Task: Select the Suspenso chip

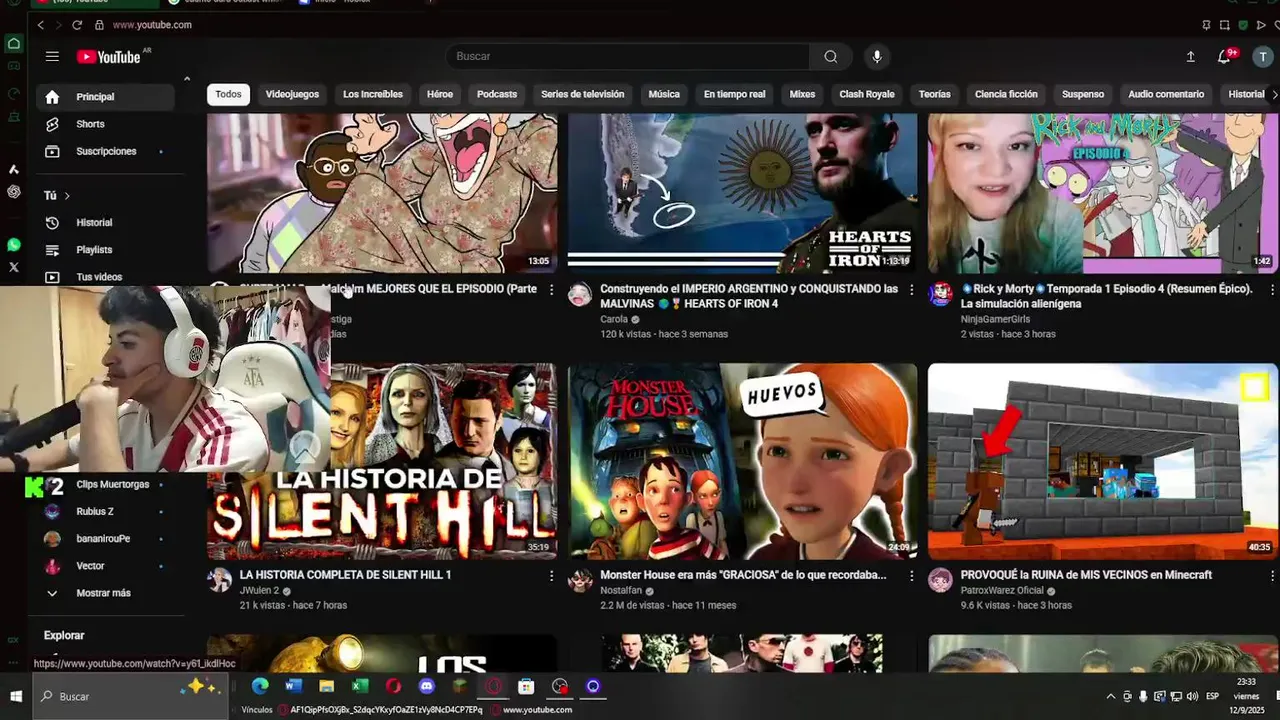Action: [1083, 94]
